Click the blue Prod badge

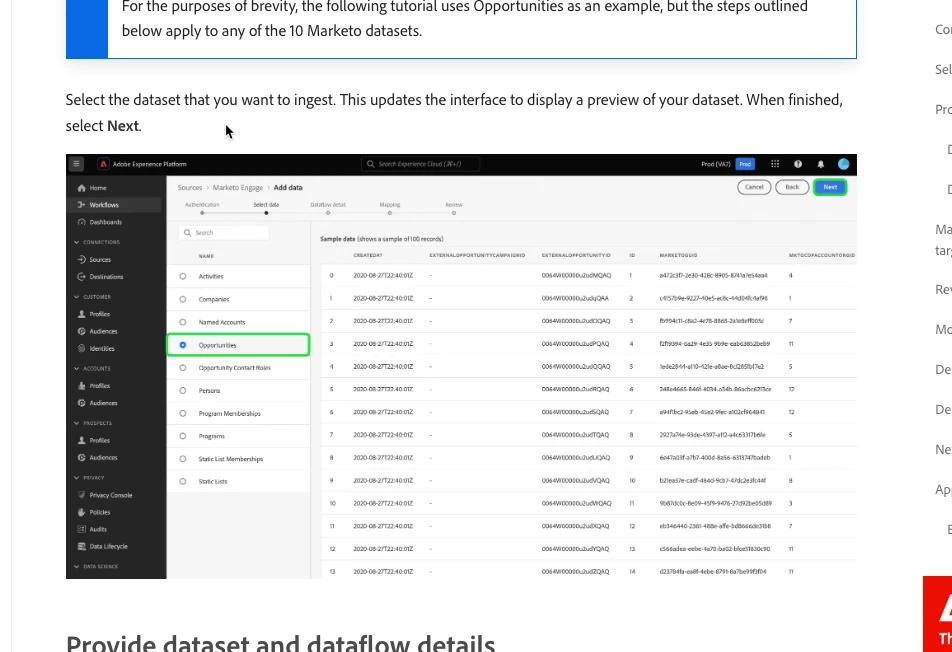click(x=745, y=164)
